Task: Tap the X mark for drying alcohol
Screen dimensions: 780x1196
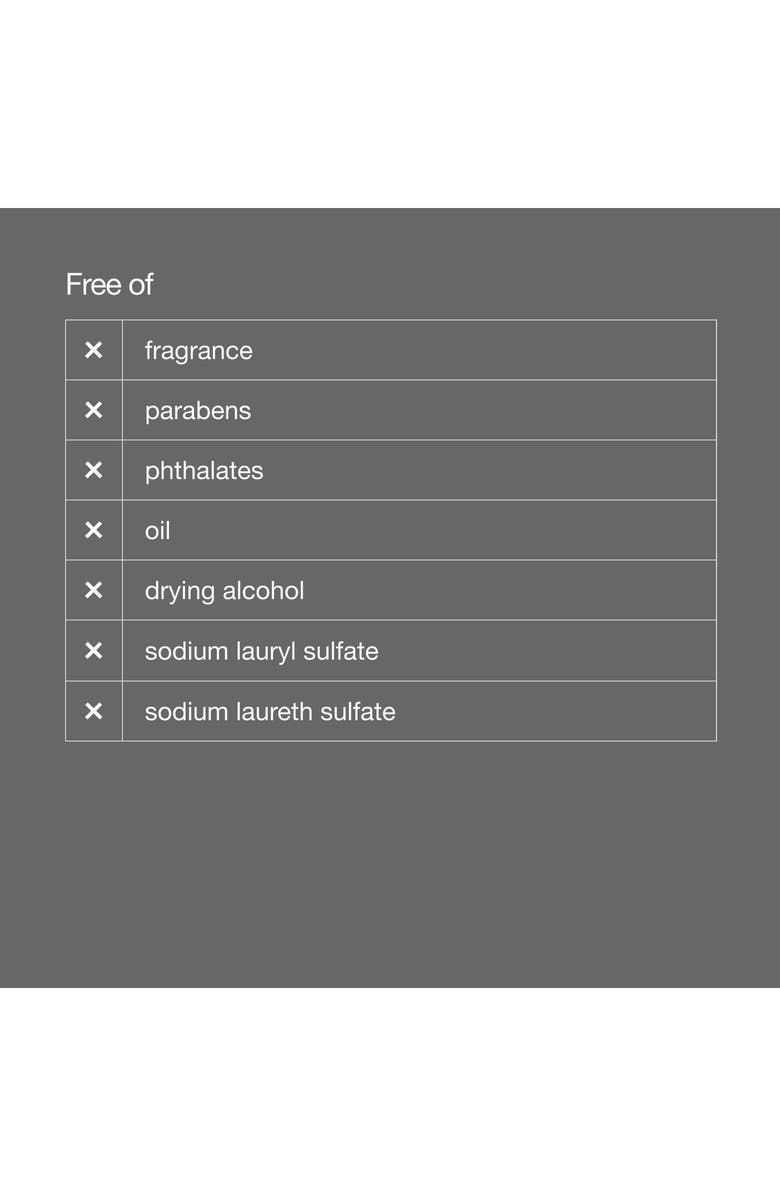Action: pos(93,590)
